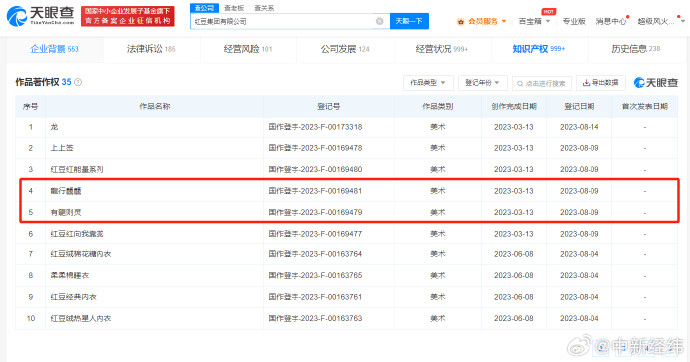Select the 查老板 search tab

[234, 8]
